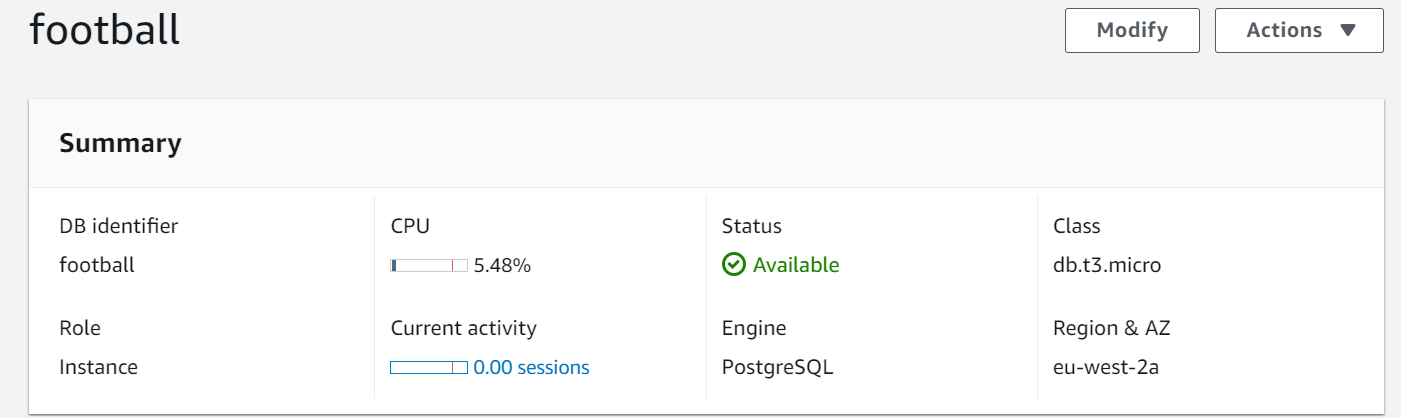Click the DB identifier label
Viewport: 1401px width, 418px height.
tap(118, 226)
